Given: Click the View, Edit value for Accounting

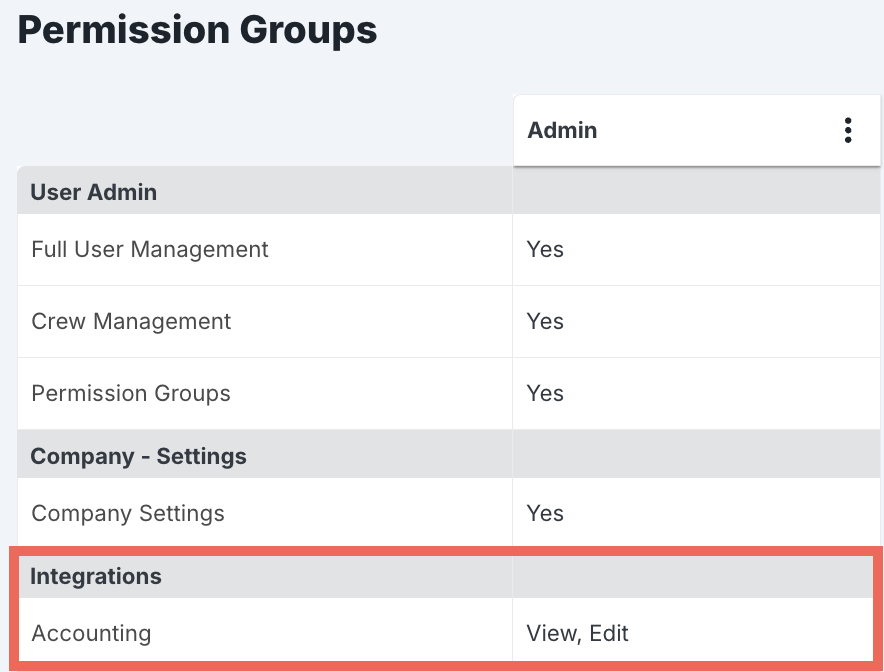Looking at the screenshot, I should click(577, 633).
